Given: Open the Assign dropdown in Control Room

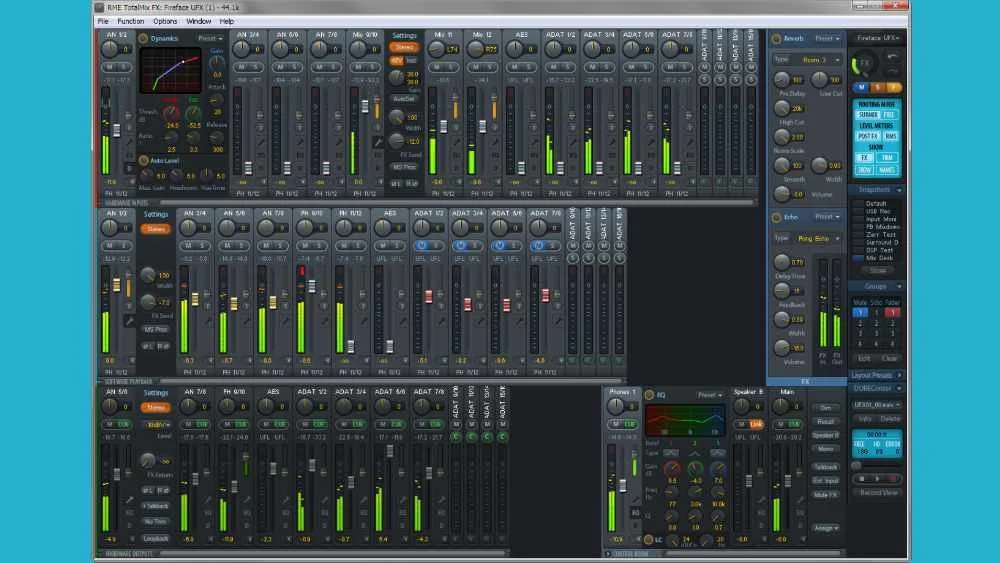Looking at the screenshot, I should pyautogui.click(x=826, y=529).
